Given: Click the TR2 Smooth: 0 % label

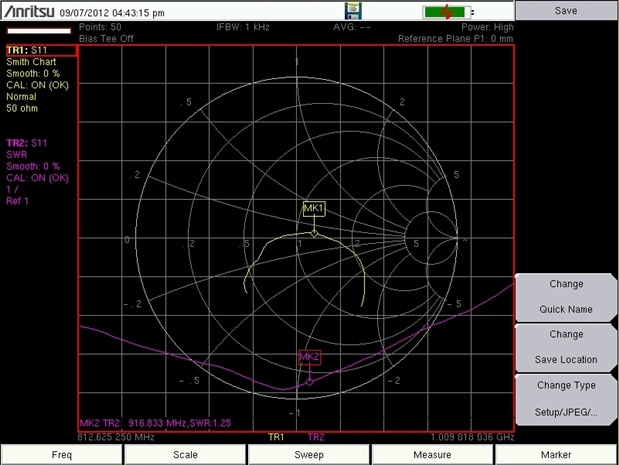Looking at the screenshot, I should coord(33,166).
